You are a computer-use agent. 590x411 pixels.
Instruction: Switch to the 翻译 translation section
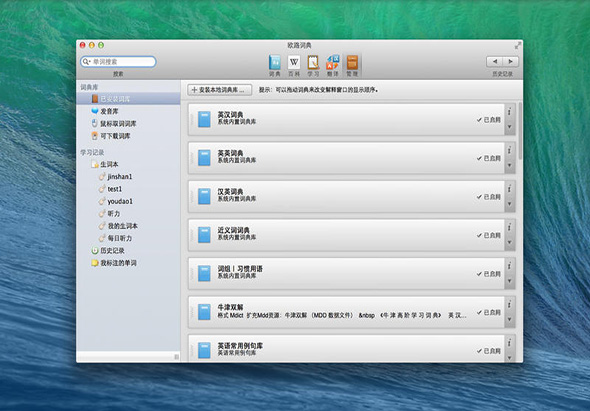click(x=332, y=65)
